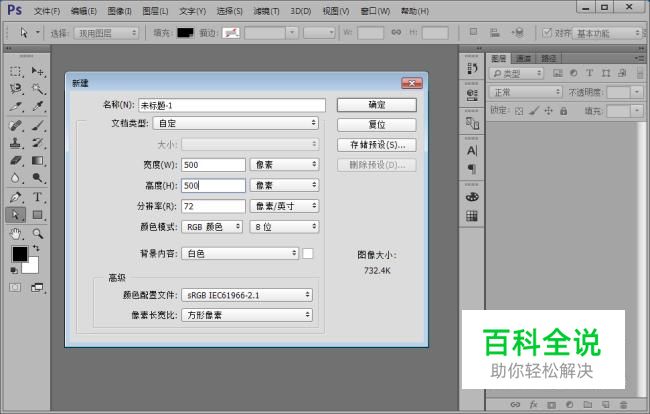Change screen mode in toolbox
The width and height of the screenshot is (650, 414).
tap(37, 287)
